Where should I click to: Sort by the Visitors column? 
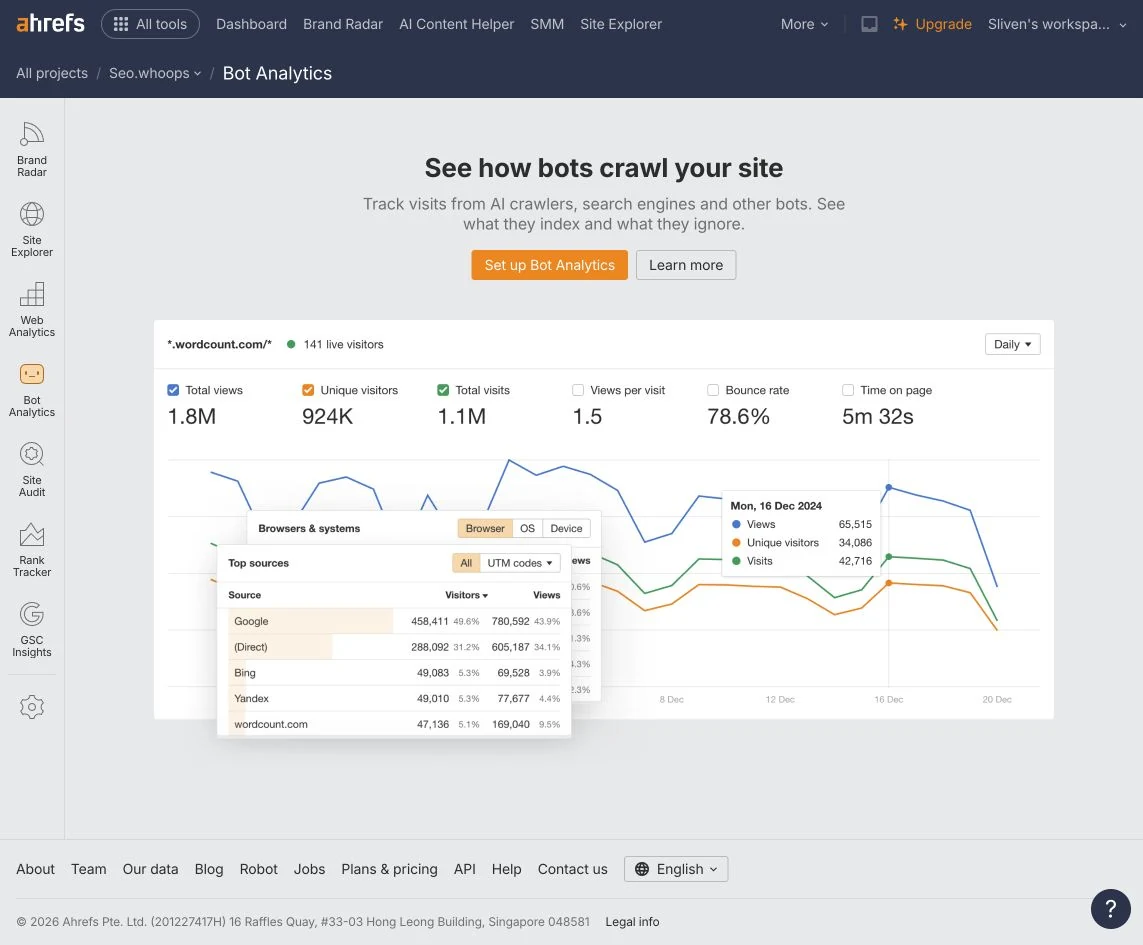[x=467, y=595]
